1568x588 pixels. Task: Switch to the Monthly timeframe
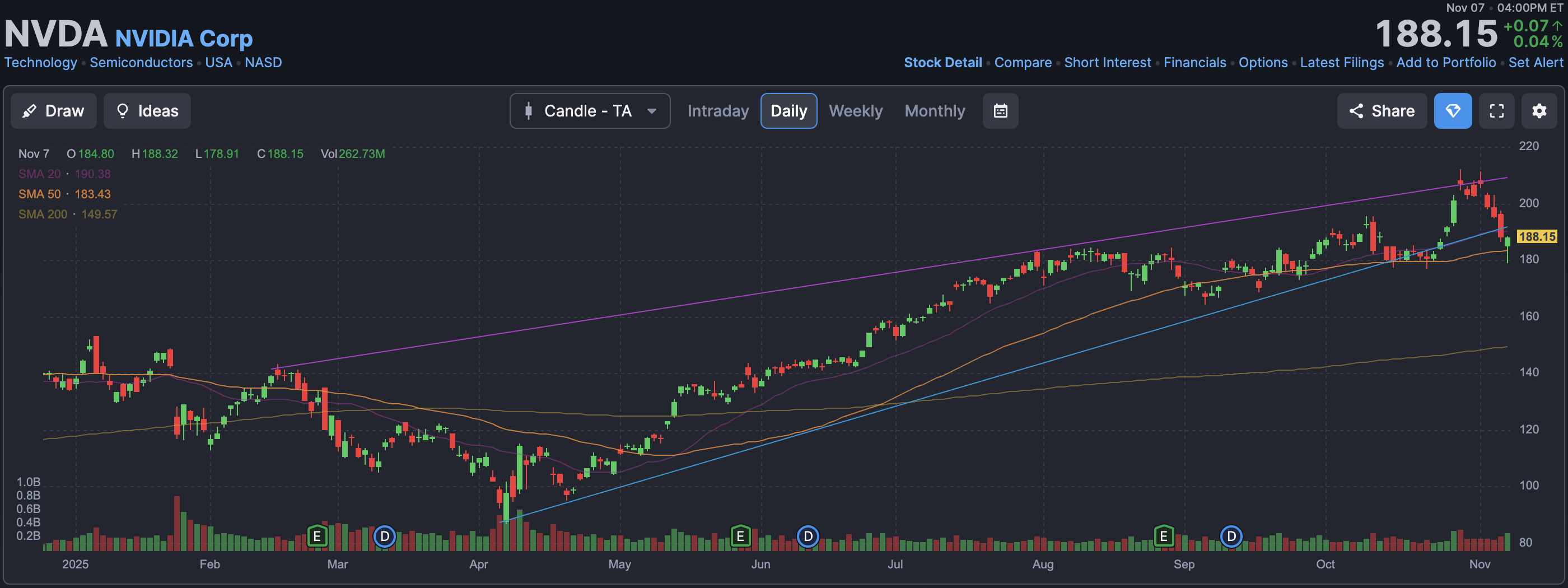tap(934, 111)
